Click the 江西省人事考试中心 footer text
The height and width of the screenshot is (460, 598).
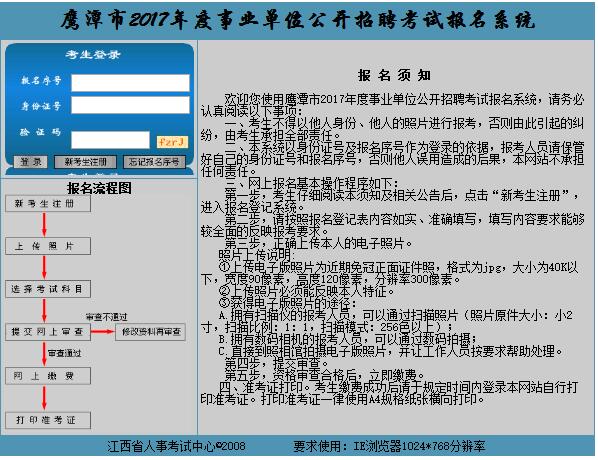(161, 446)
